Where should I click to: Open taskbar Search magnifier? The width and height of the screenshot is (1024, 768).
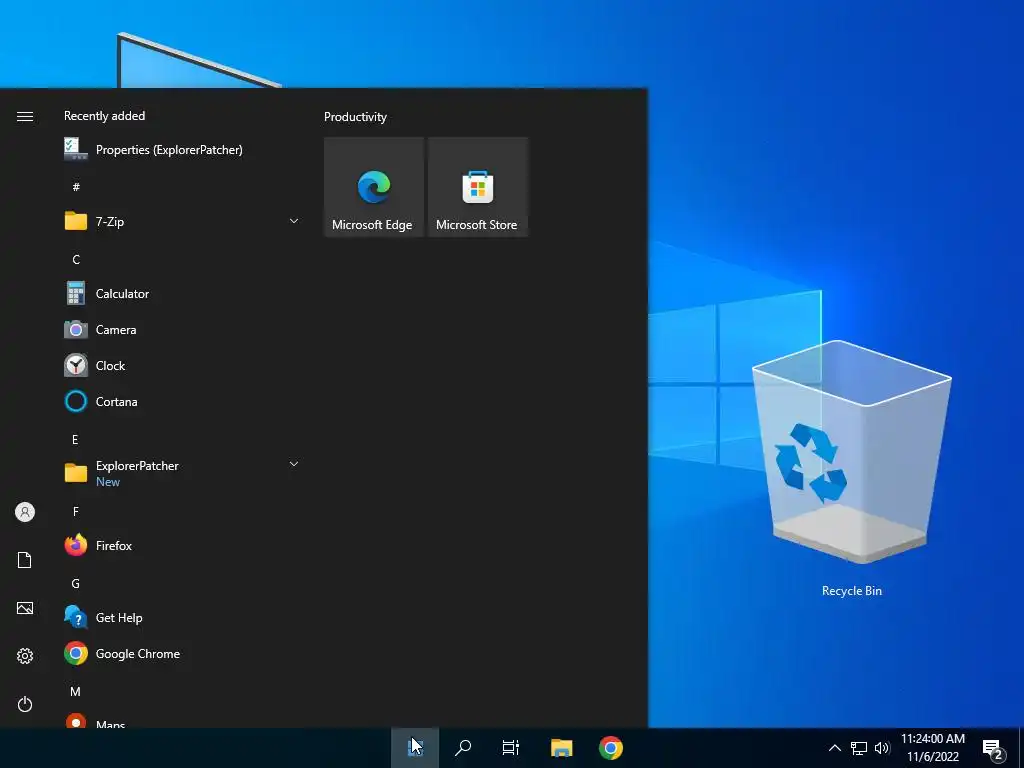(x=463, y=748)
